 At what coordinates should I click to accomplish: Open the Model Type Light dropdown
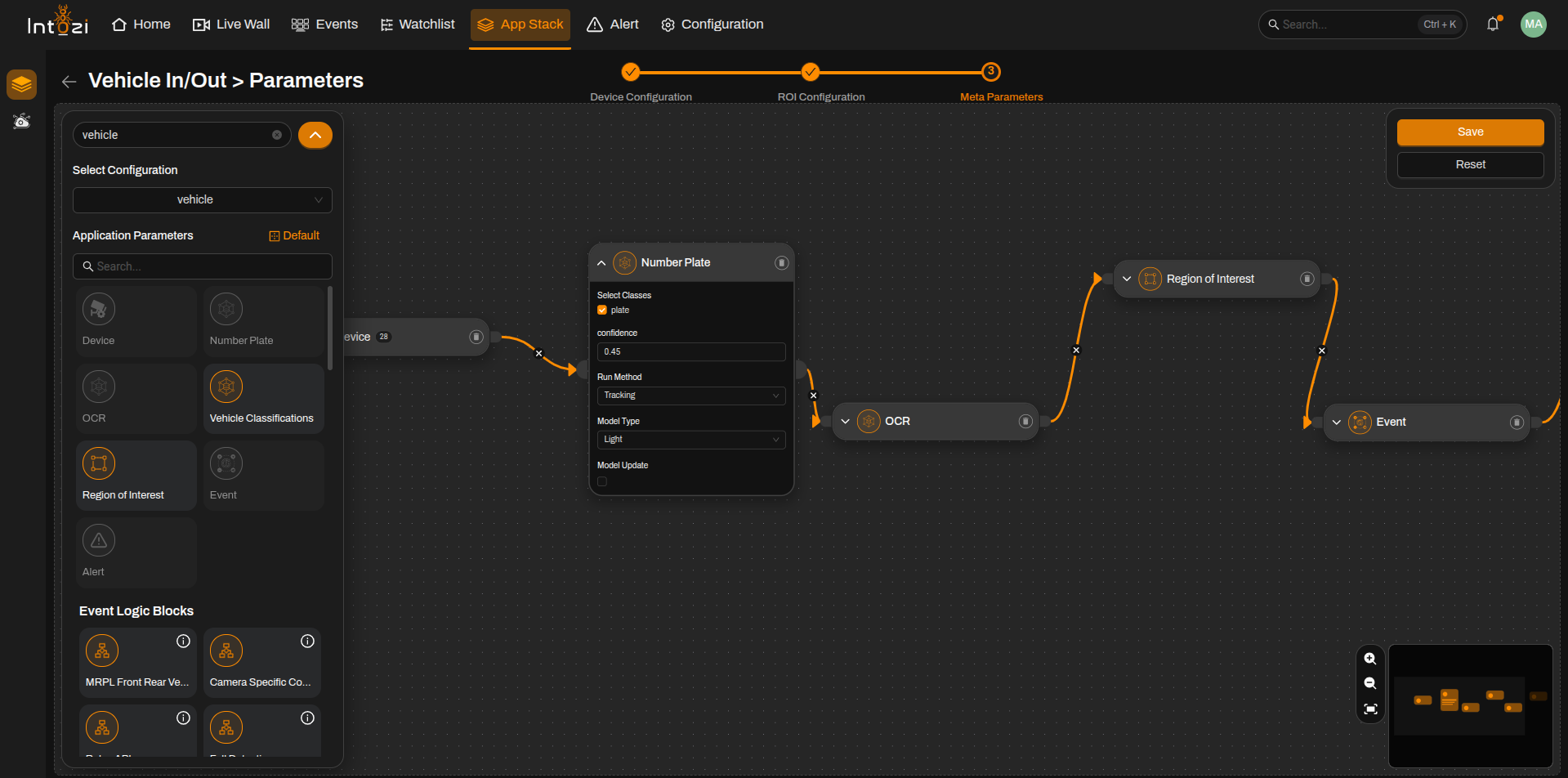(691, 440)
